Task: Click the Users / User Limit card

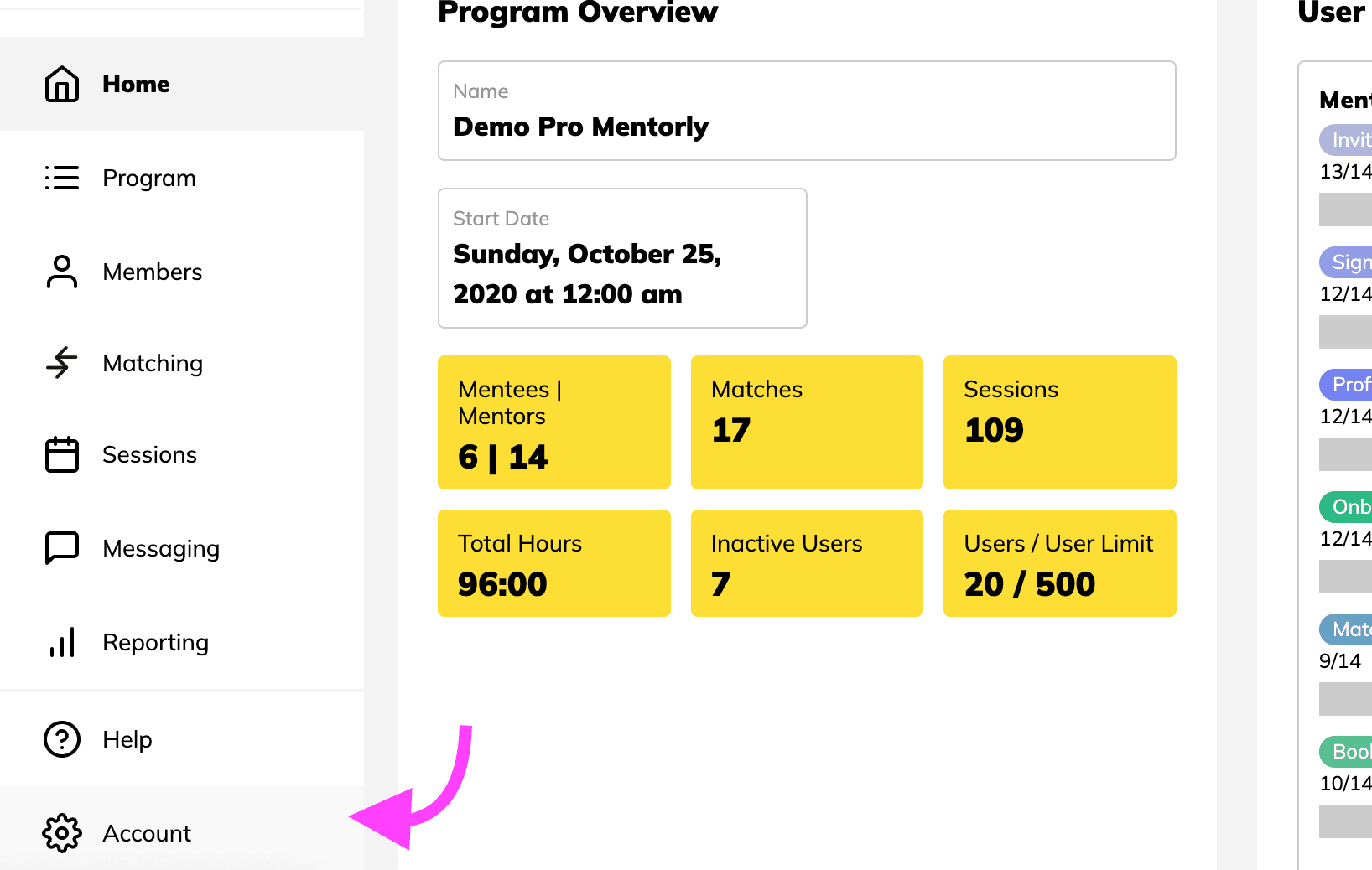Action: pos(1059,563)
